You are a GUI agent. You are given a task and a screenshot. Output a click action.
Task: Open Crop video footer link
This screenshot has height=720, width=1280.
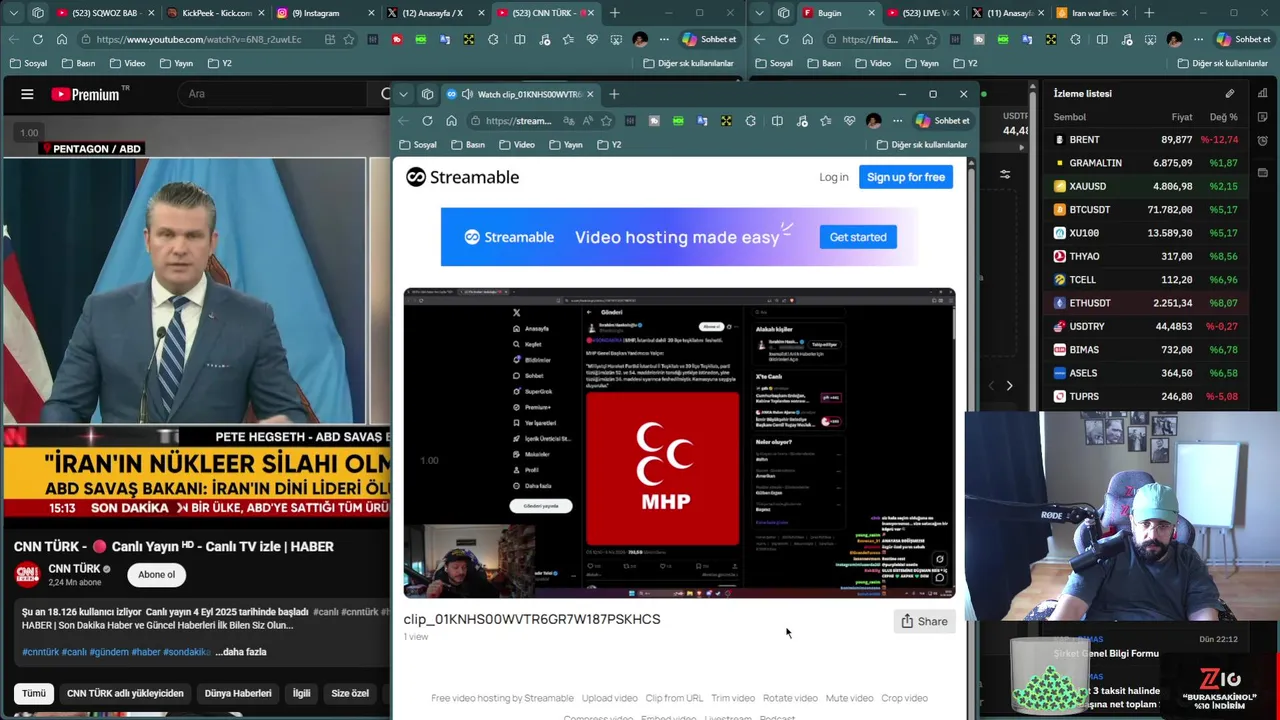click(904, 698)
